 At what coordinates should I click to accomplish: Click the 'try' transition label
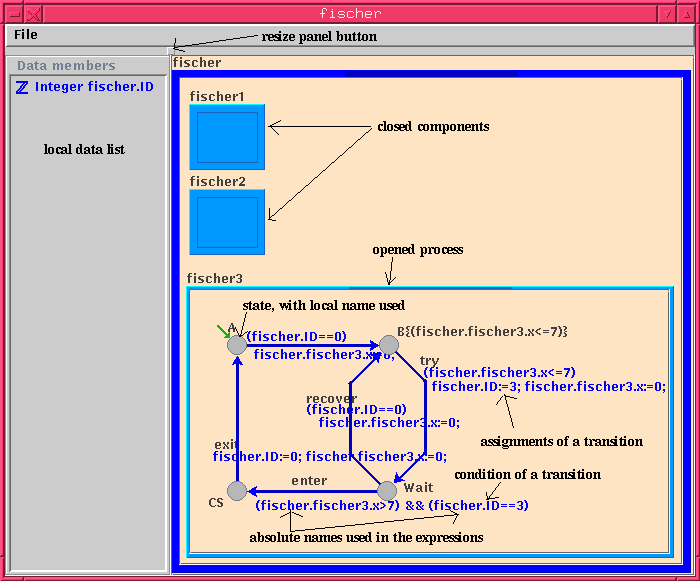(x=429, y=361)
